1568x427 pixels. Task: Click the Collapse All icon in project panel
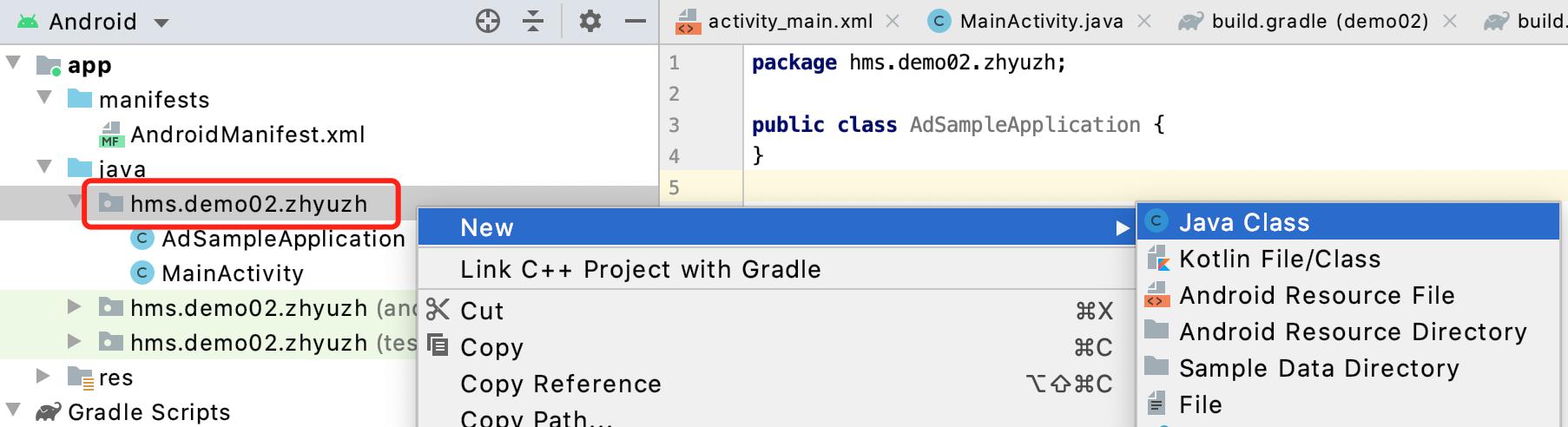[x=533, y=21]
